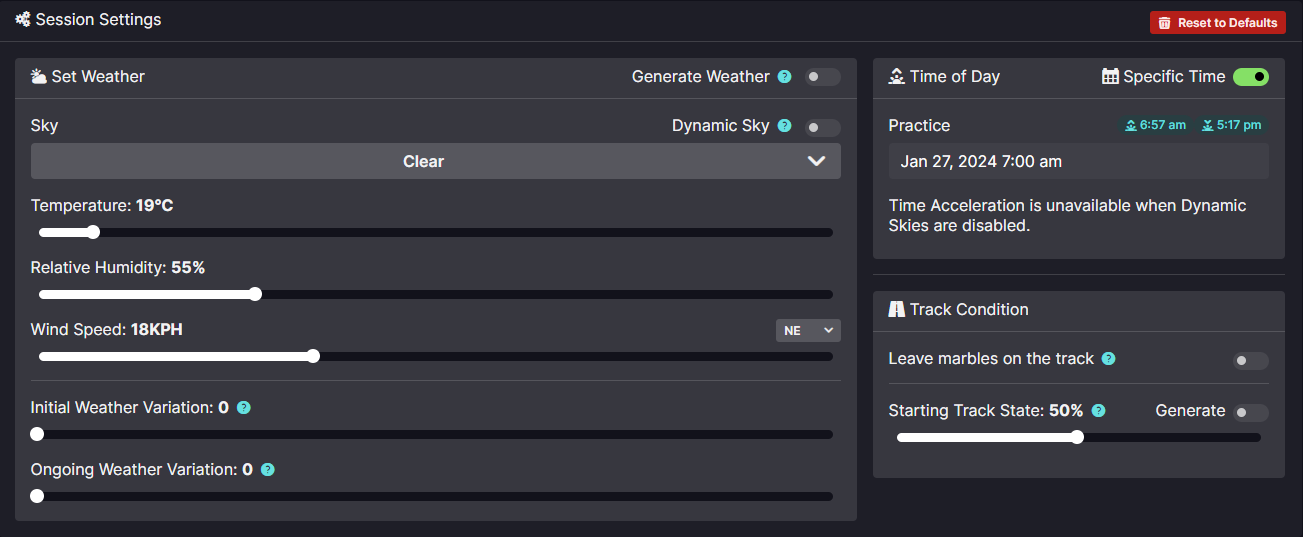Click the Generate Weather help icon
The width and height of the screenshot is (1303, 537).
pos(785,77)
